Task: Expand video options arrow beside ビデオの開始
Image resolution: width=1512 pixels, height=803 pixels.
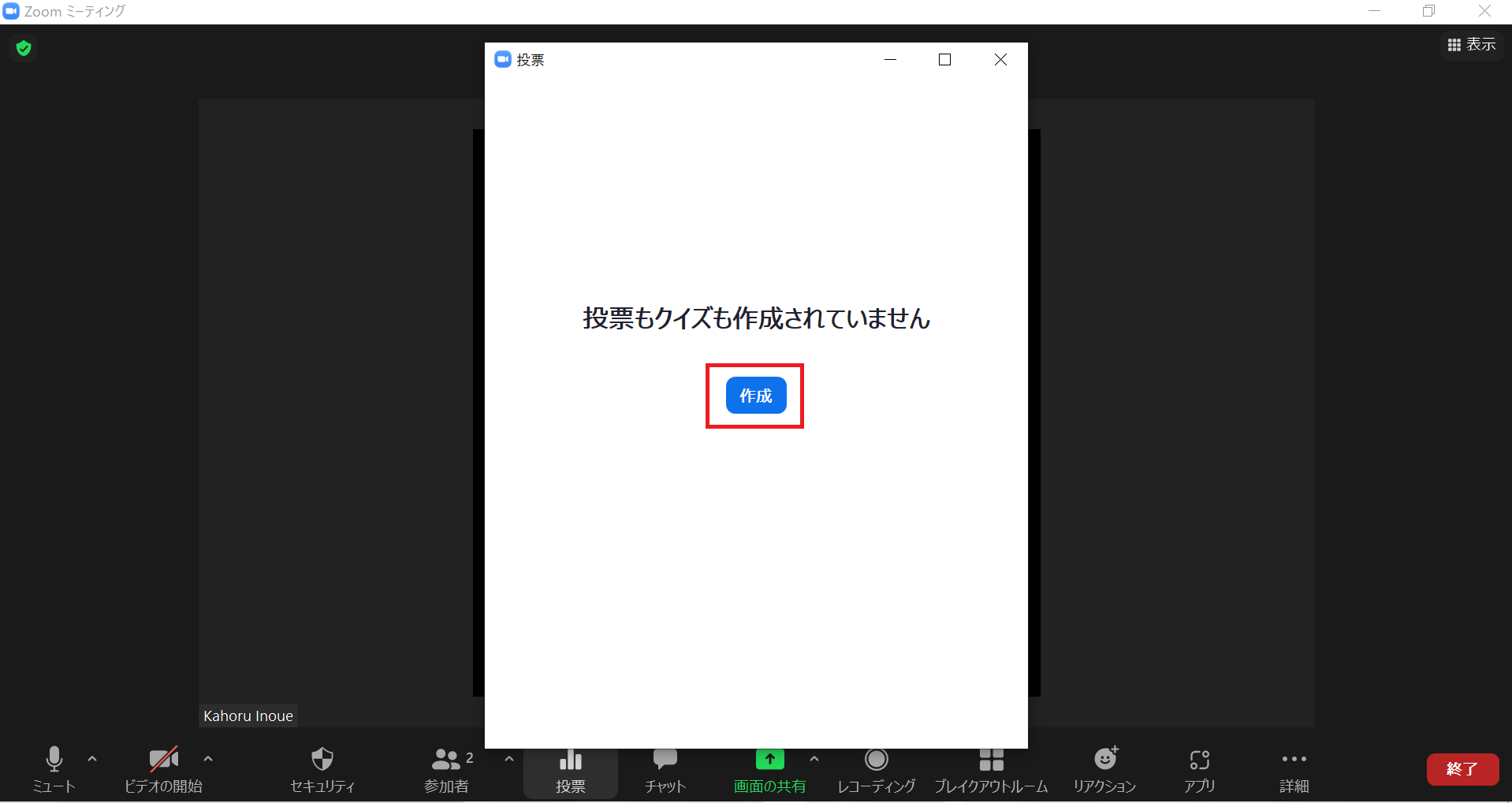Action: tap(208, 759)
